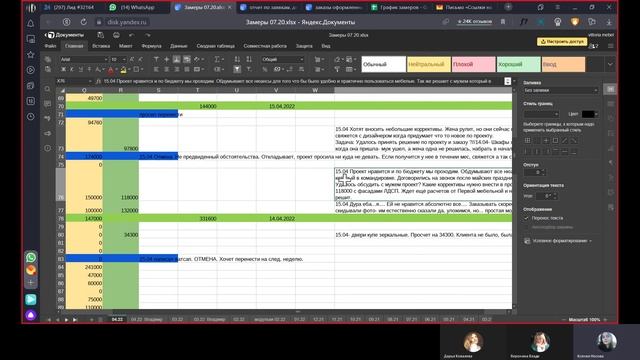640x360 pixels.
Task: Open Условное форматирование dropdown
Action: tap(558, 241)
